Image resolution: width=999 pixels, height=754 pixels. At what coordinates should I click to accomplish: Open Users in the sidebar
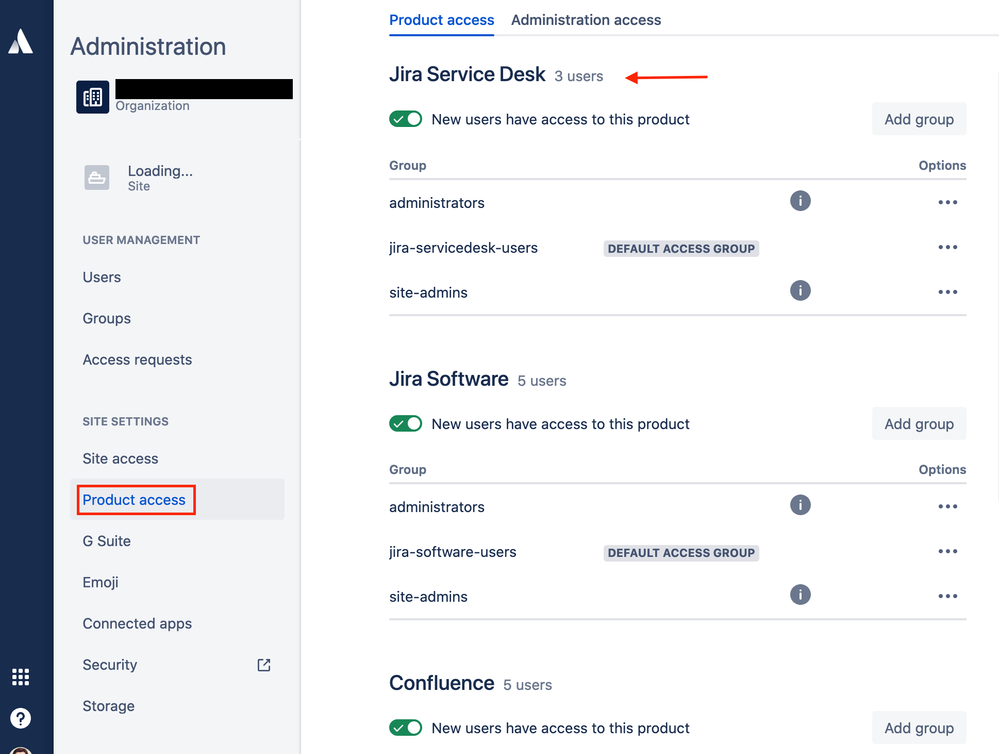click(x=102, y=277)
